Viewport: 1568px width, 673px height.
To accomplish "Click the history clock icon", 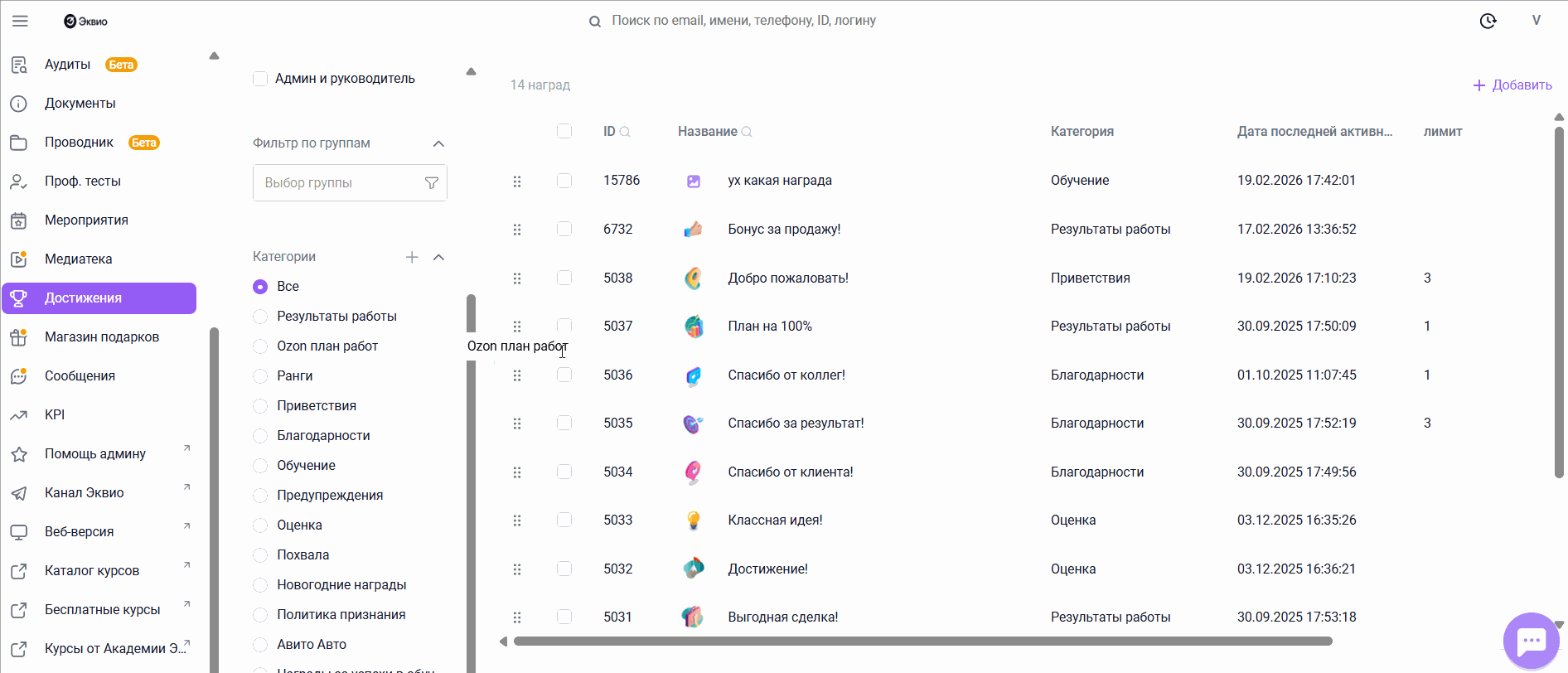I will (x=1488, y=21).
